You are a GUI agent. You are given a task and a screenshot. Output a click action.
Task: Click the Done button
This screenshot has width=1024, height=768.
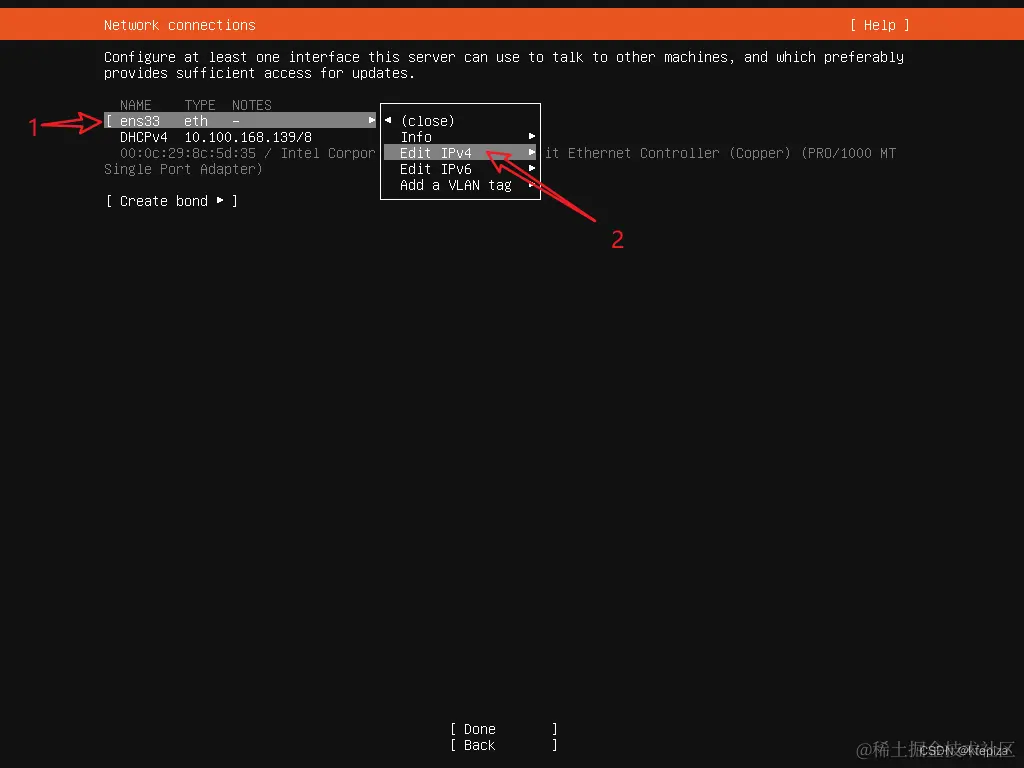[504, 729]
